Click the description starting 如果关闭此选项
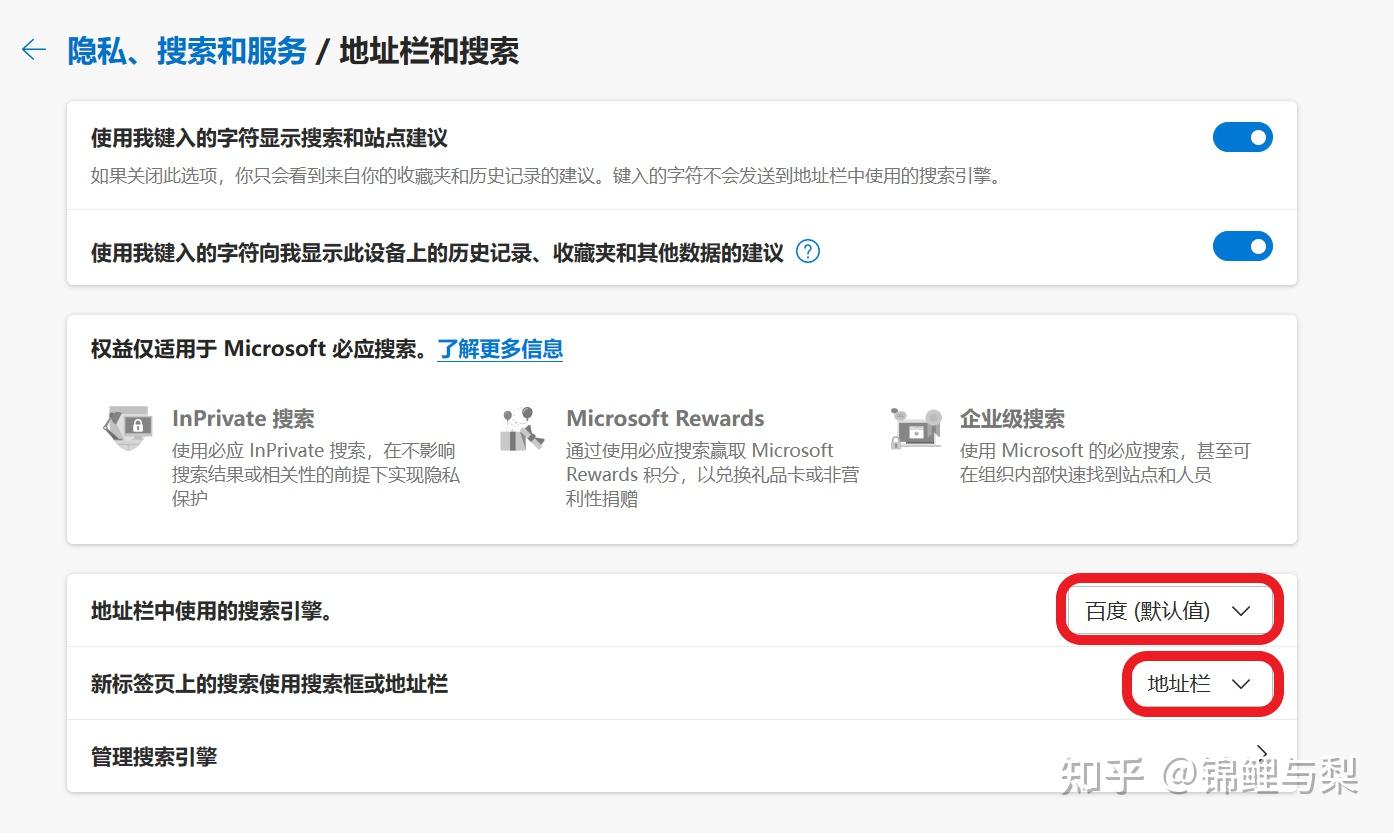The height and width of the screenshot is (833, 1394). point(546,176)
